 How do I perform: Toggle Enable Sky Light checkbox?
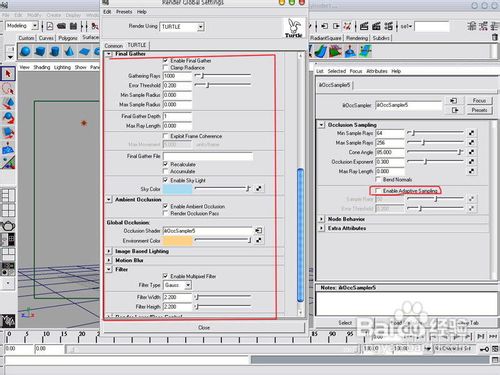click(x=165, y=180)
